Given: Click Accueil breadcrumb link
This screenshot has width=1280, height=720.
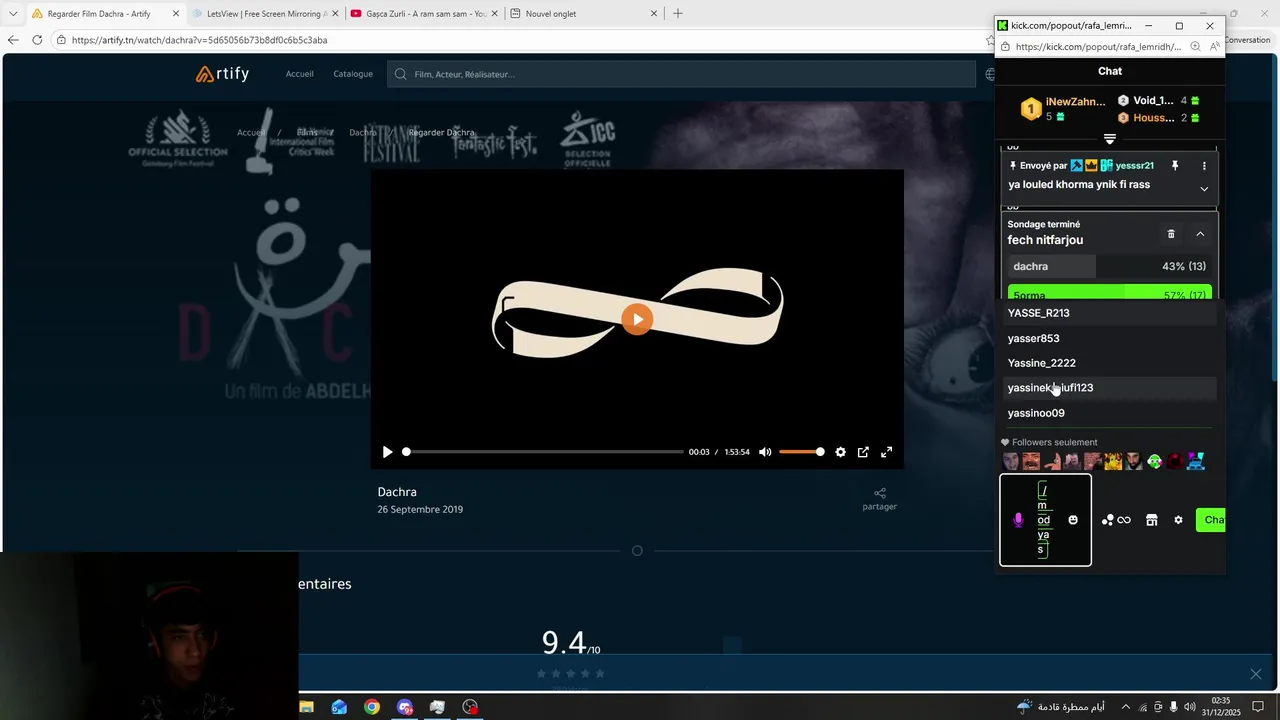Looking at the screenshot, I should 251,132.
